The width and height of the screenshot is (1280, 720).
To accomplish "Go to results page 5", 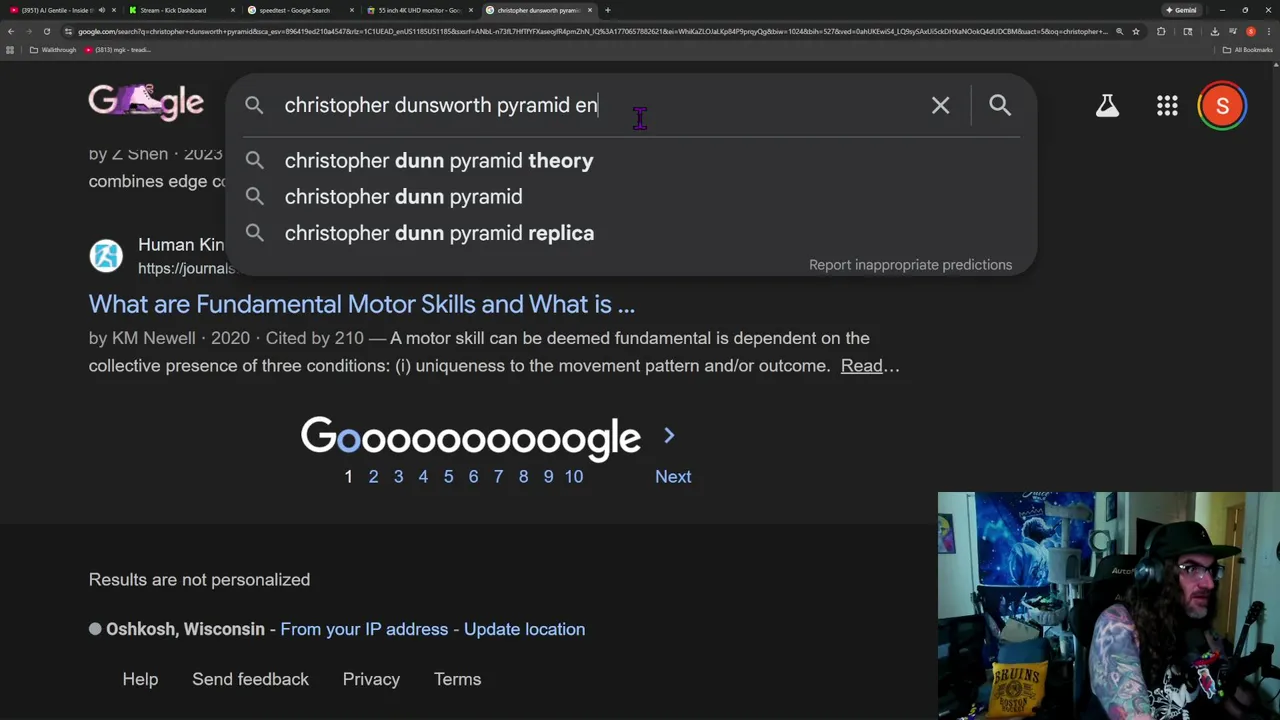I will 448,477.
